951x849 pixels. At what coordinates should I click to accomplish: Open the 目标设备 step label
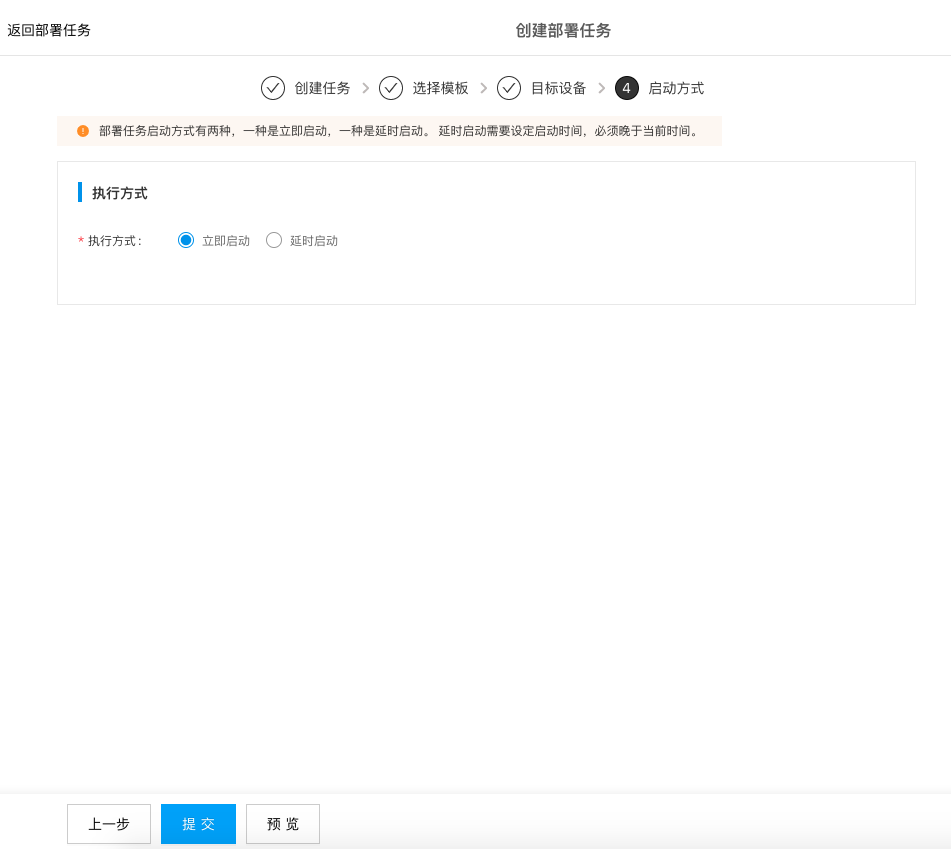[558, 89]
